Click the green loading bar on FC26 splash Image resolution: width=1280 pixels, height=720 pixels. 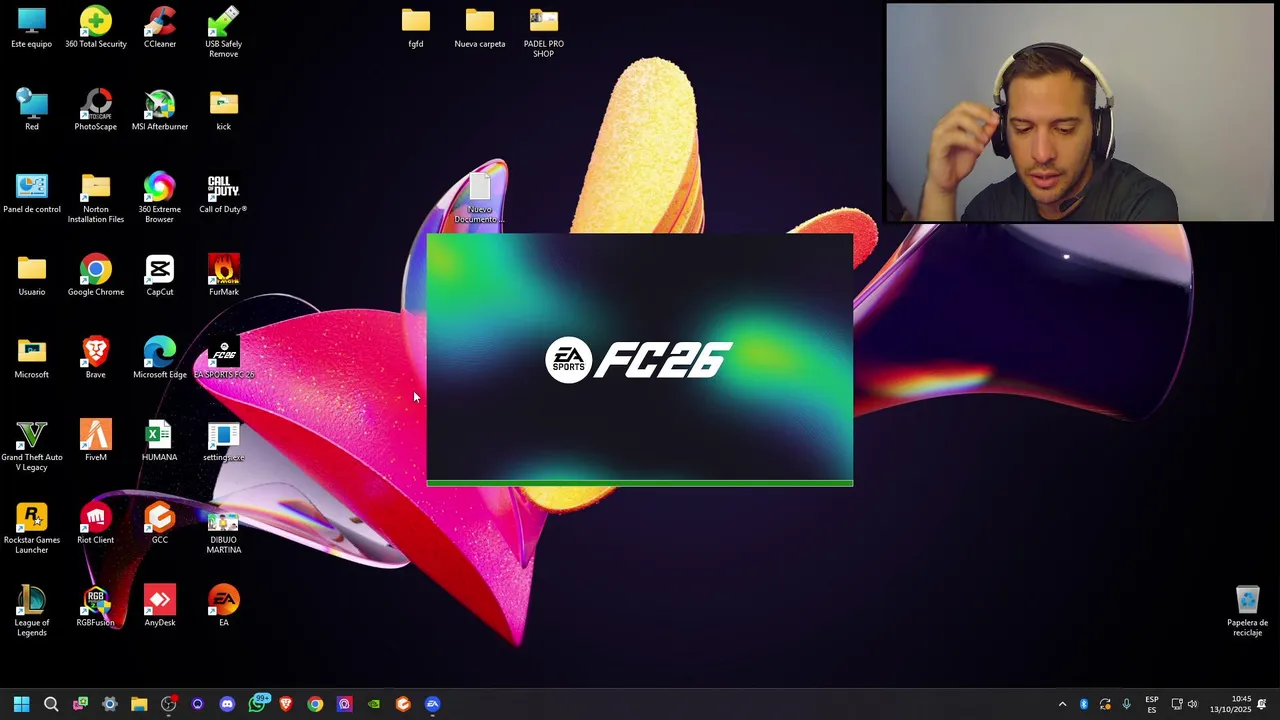click(x=640, y=483)
